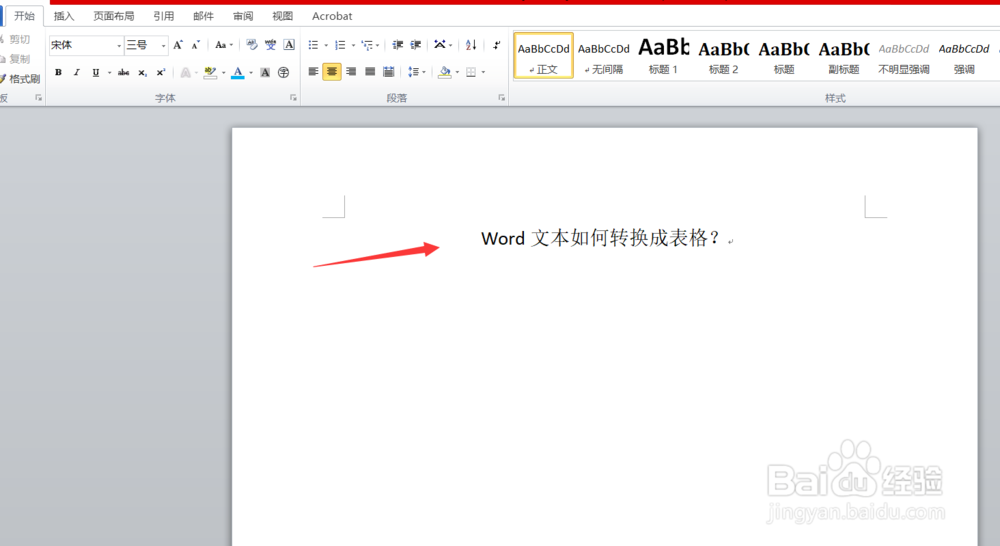1000x546 pixels.
Task: Apply multilevel list
Action: coord(367,45)
